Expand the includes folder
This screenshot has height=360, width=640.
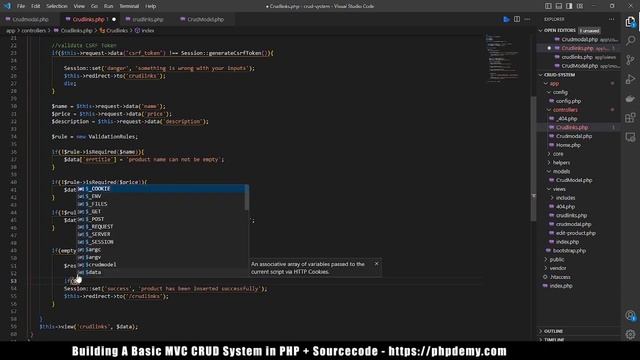(x=552, y=198)
